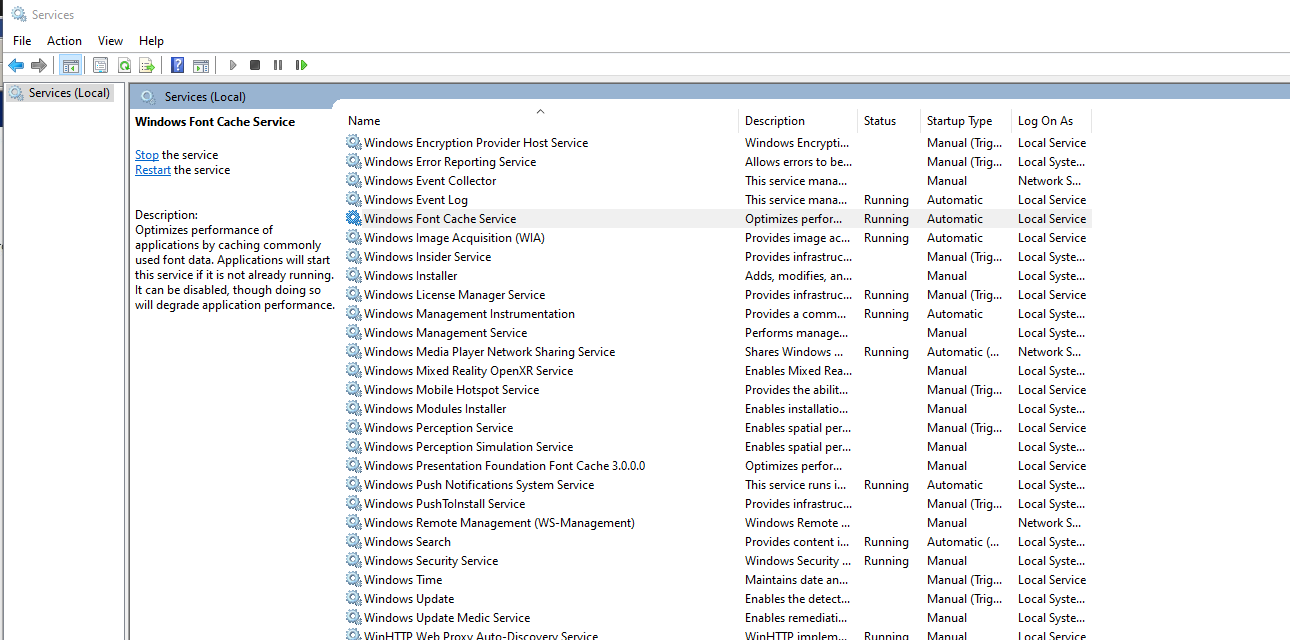Click 'Adds, modifies, an...' description of Windows Installer
This screenshot has width=1290, height=640.
(798, 276)
